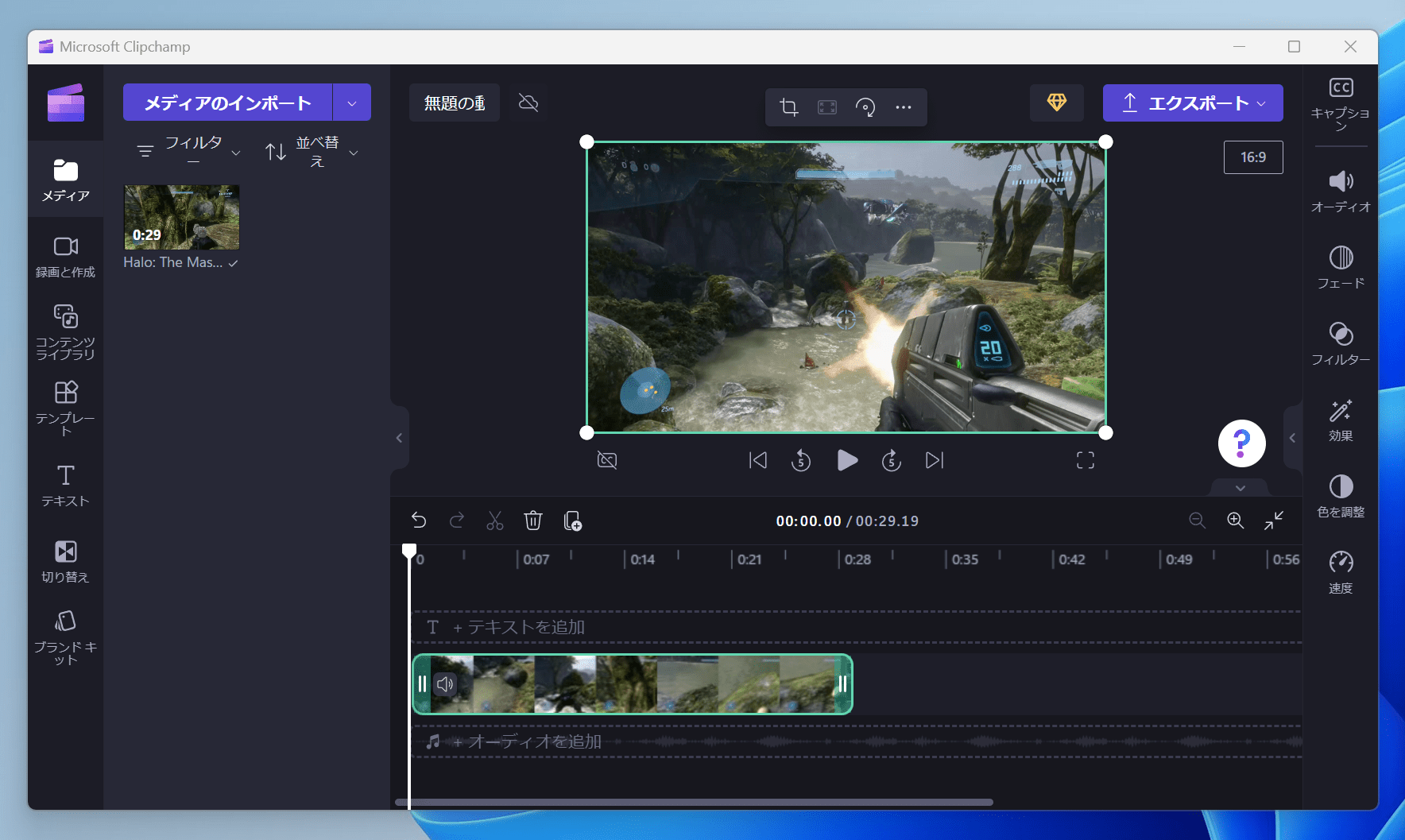
Task: Rewind 5 seconds
Action: [801, 460]
